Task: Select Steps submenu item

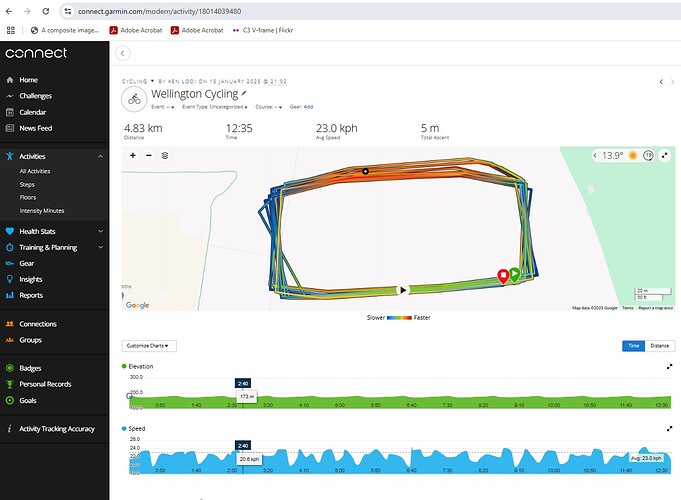Action: pyautogui.click(x=27, y=185)
